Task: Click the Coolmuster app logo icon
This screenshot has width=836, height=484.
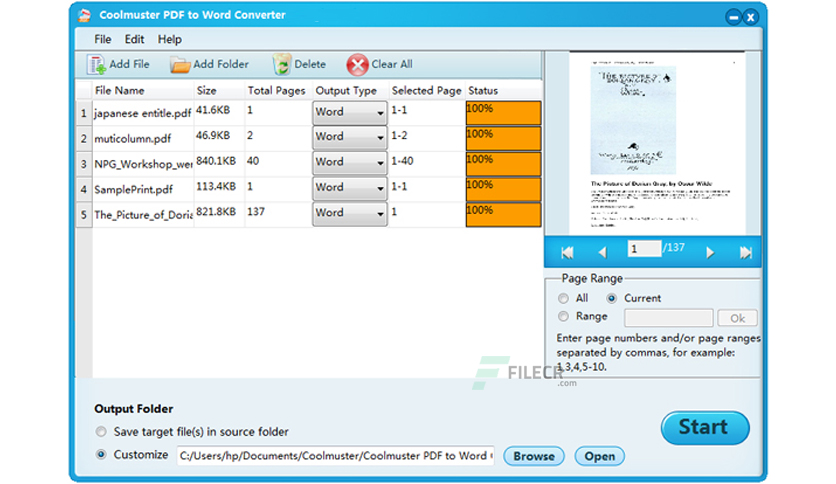Action: click(x=84, y=15)
